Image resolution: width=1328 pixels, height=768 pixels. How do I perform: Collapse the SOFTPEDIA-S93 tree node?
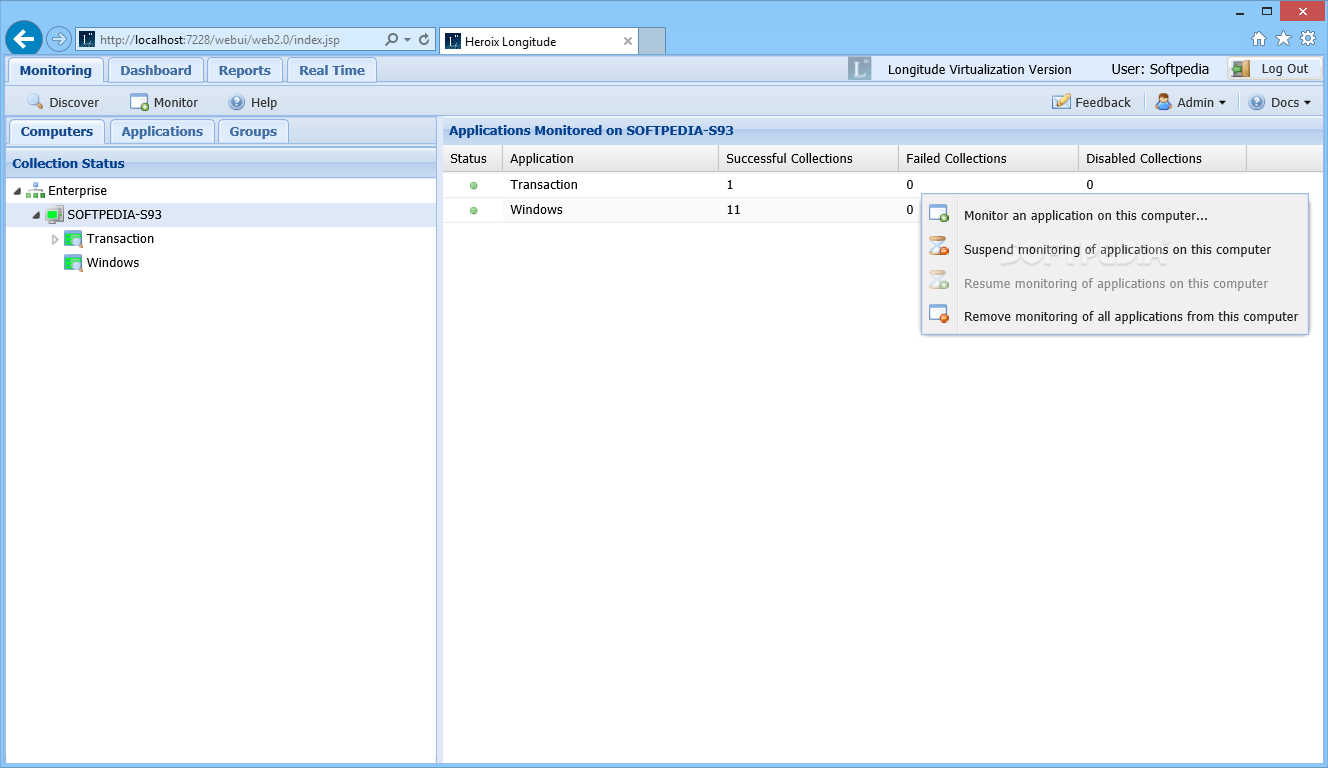36,215
